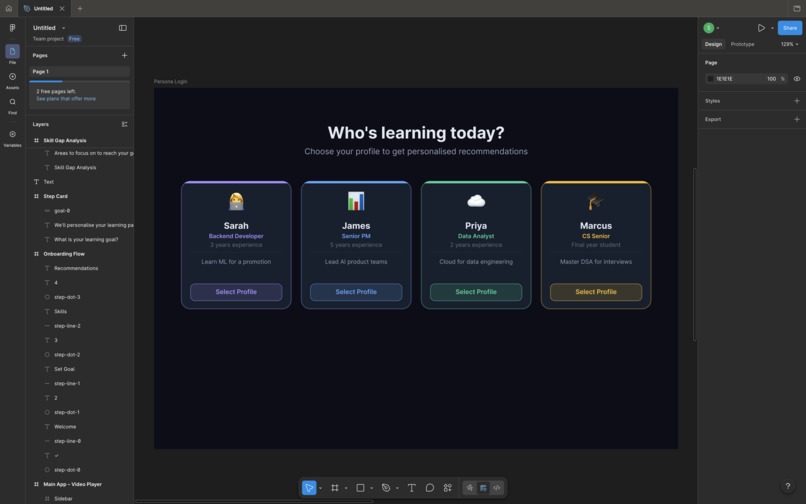806x504 pixels.
Task: Collapse the left sidebar panel icon
Action: pos(123,28)
